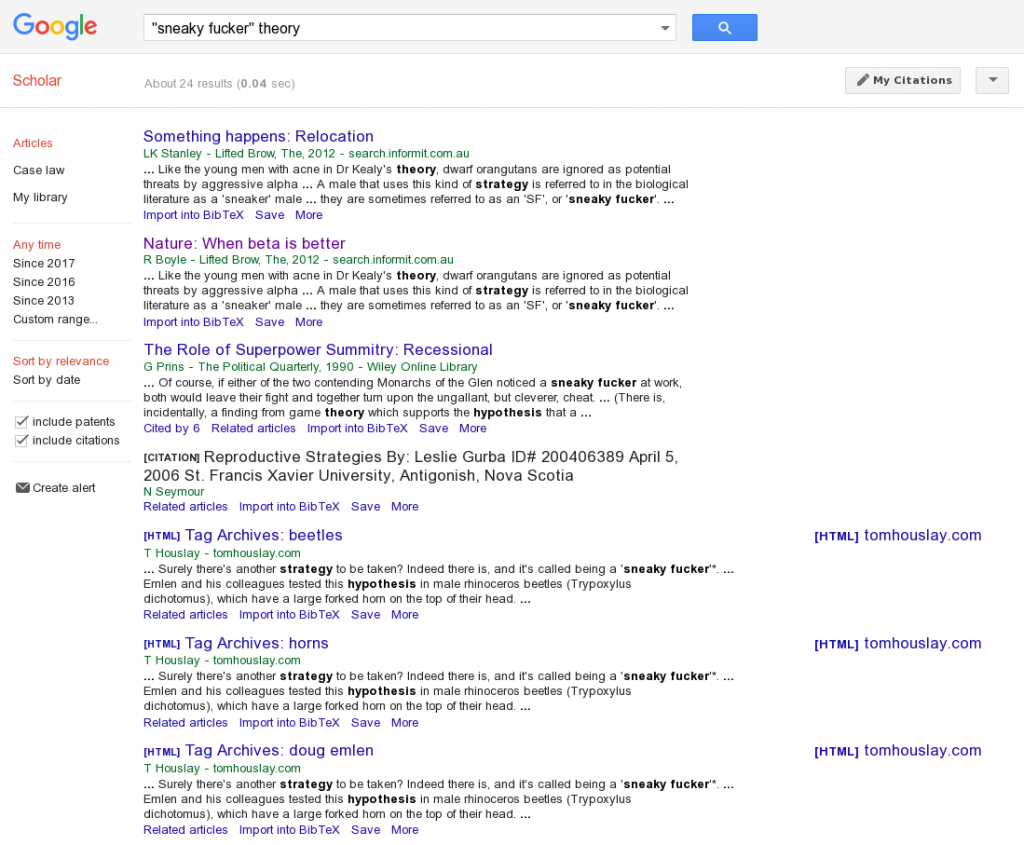Save the Reproductive Strategies citation
Image resolution: width=1024 pixels, height=845 pixels.
366,507
